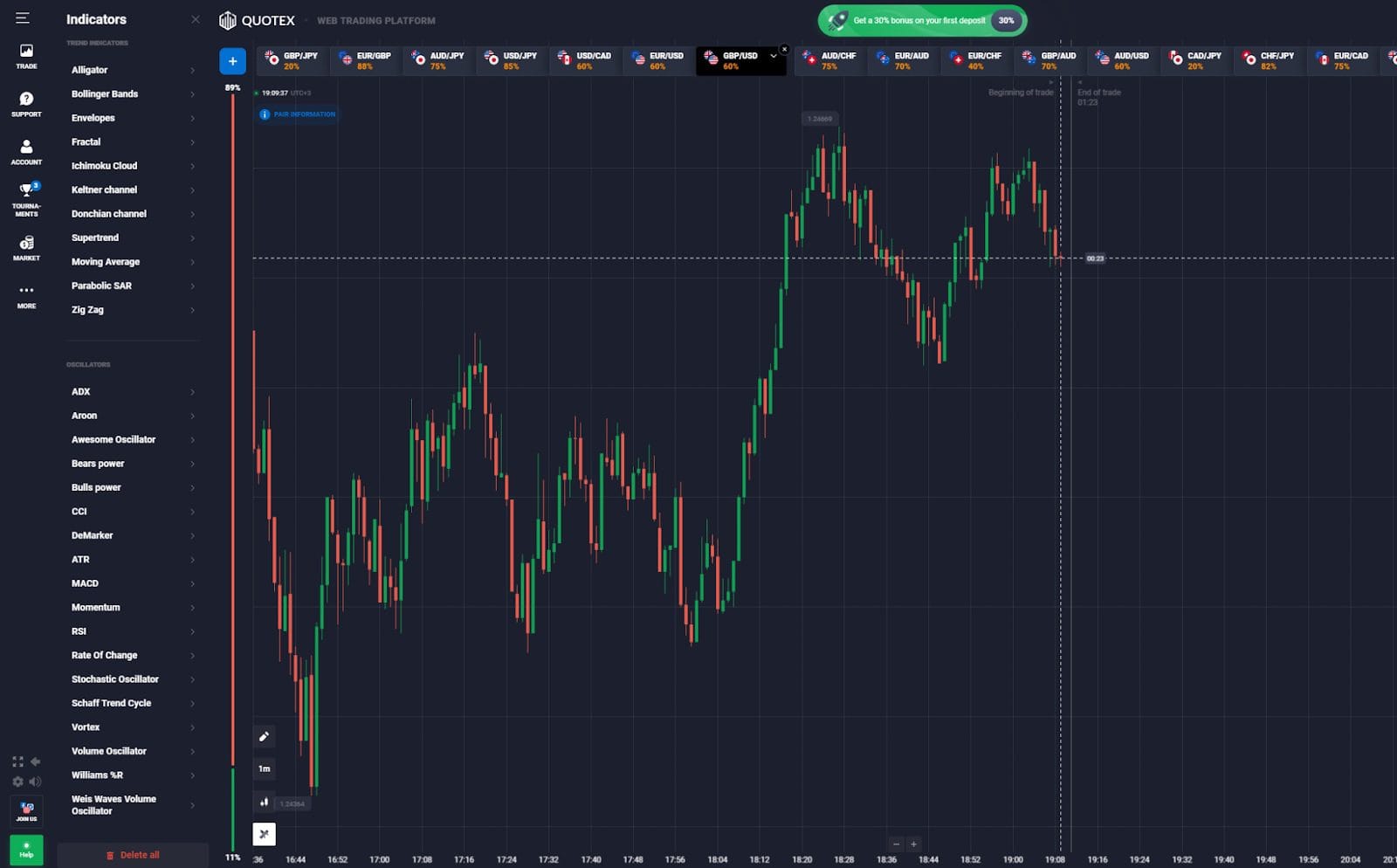Select the Williams %R oscillator
Image resolution: width=1397 pixels, height=868 pixels.
[x=133, y=775]
